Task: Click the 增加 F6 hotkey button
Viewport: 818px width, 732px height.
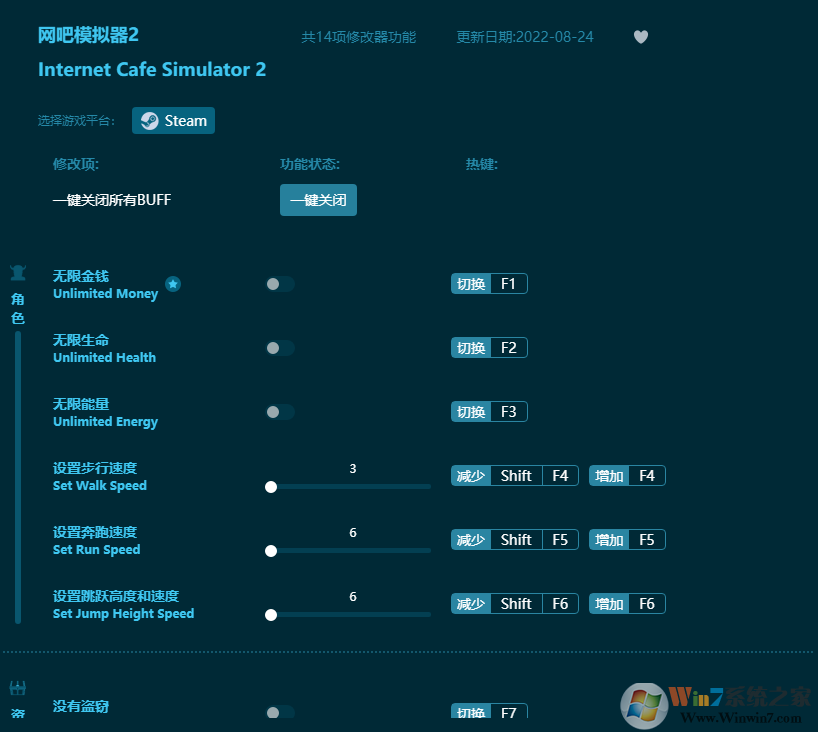Action: pyautogui.click(x=627, y=604)
